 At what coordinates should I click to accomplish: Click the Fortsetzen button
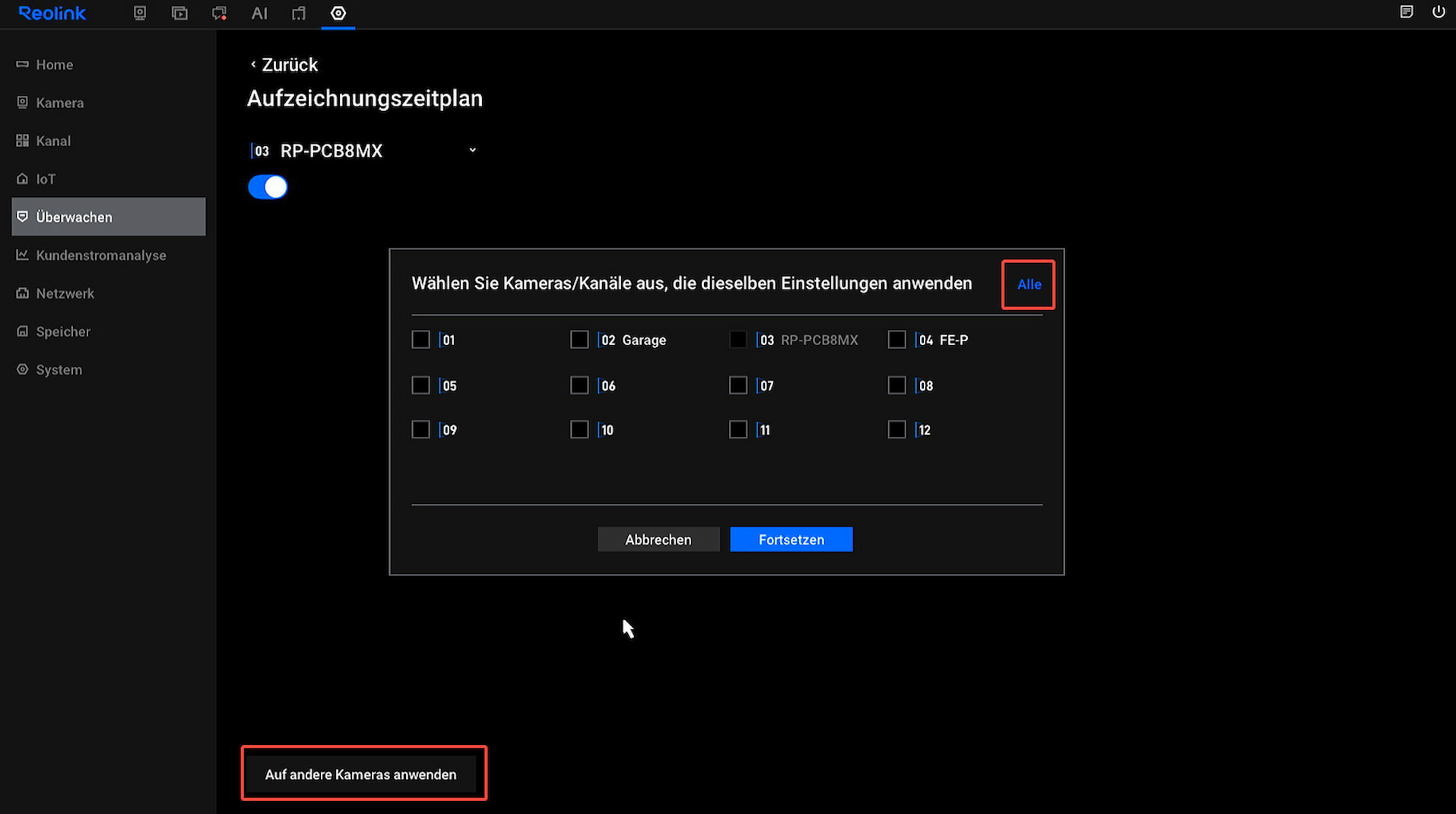(791, 540)
